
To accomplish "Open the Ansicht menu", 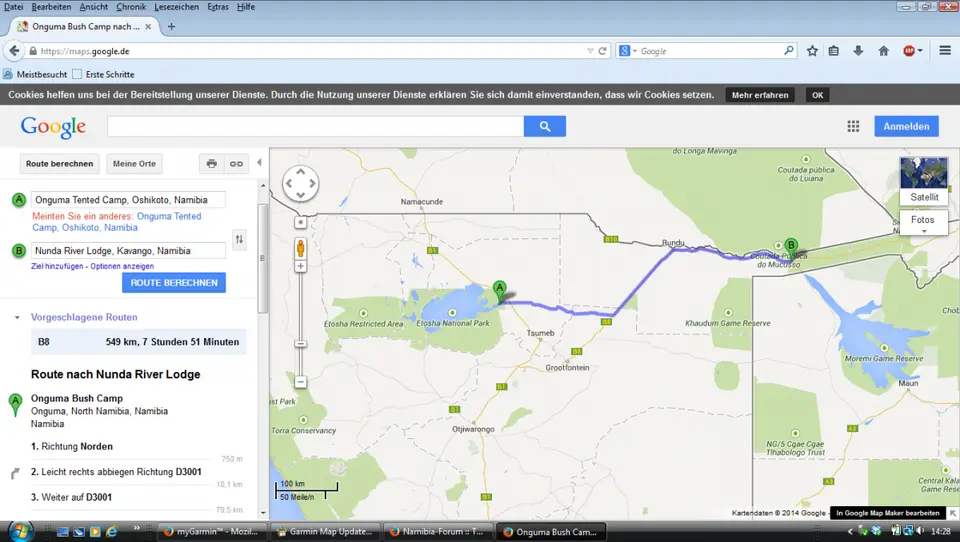I will 94,7.
